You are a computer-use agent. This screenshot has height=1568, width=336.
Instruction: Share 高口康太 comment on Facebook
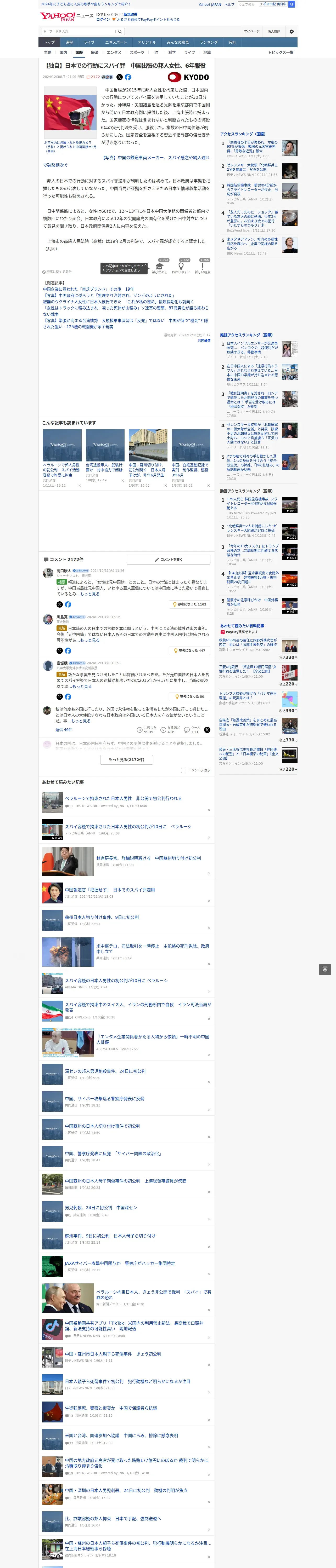(68, 604)
